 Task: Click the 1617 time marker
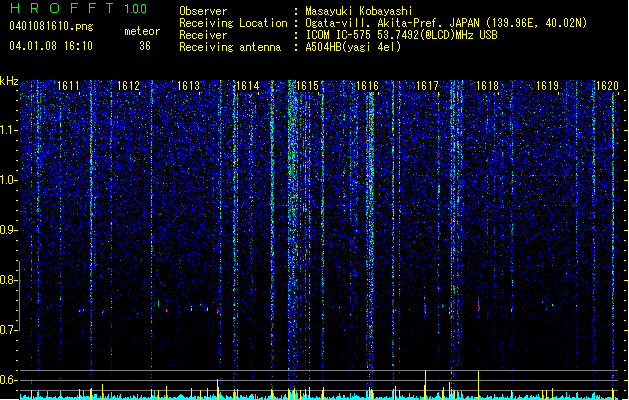427,86
